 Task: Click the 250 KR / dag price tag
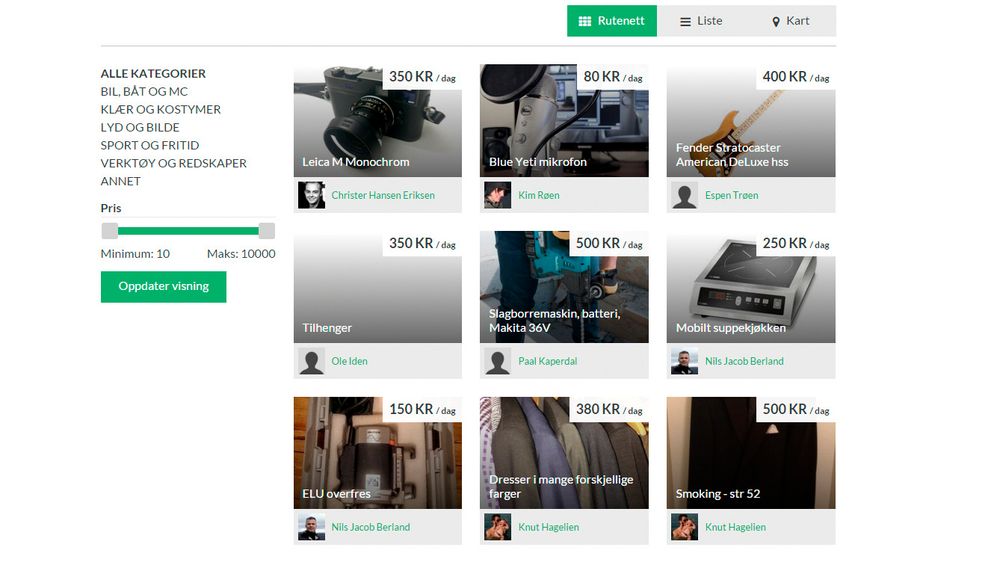pyautogui.click(x=796, y=244)
